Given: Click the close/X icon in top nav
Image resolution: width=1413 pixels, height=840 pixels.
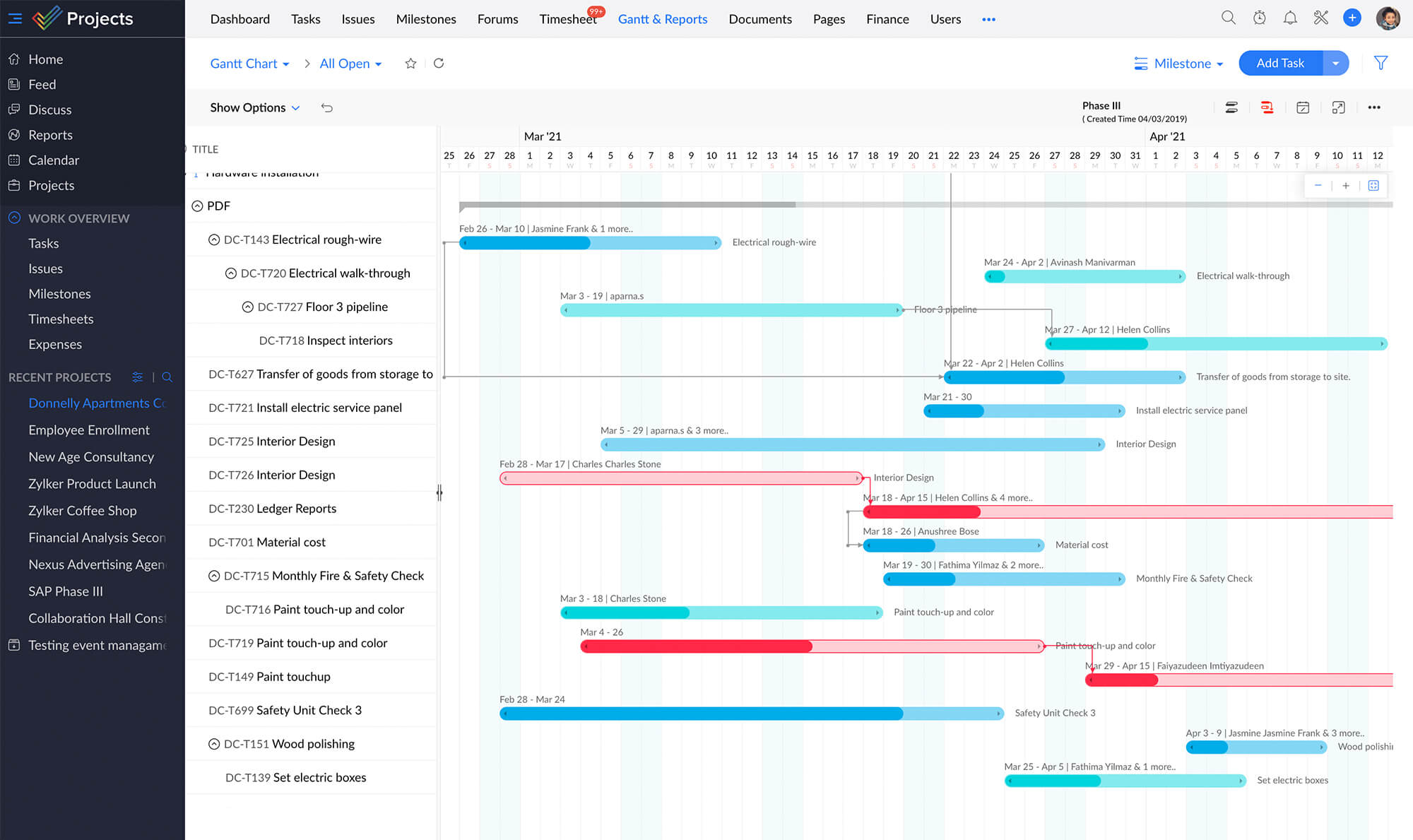Looking at the screenshot, I should 1320,18.
